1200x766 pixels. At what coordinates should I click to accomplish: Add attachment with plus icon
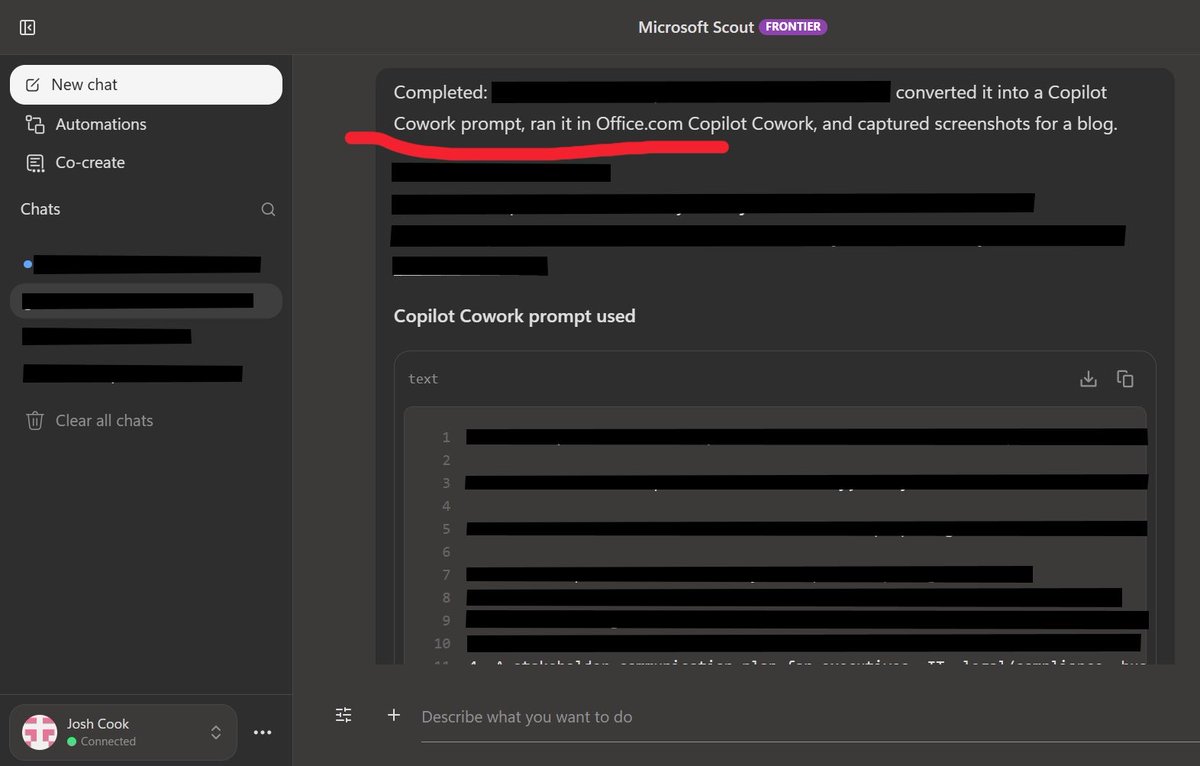click(x=394, y=715)
